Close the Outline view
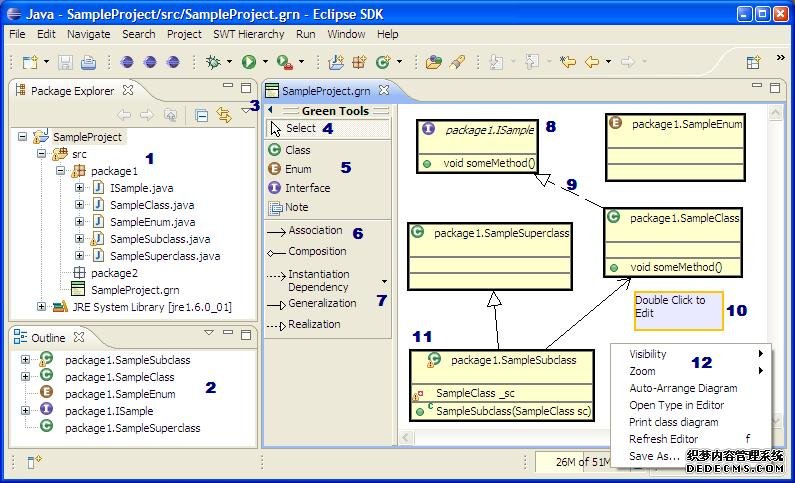This screenshot has height=483, width=795. (79, 337)
